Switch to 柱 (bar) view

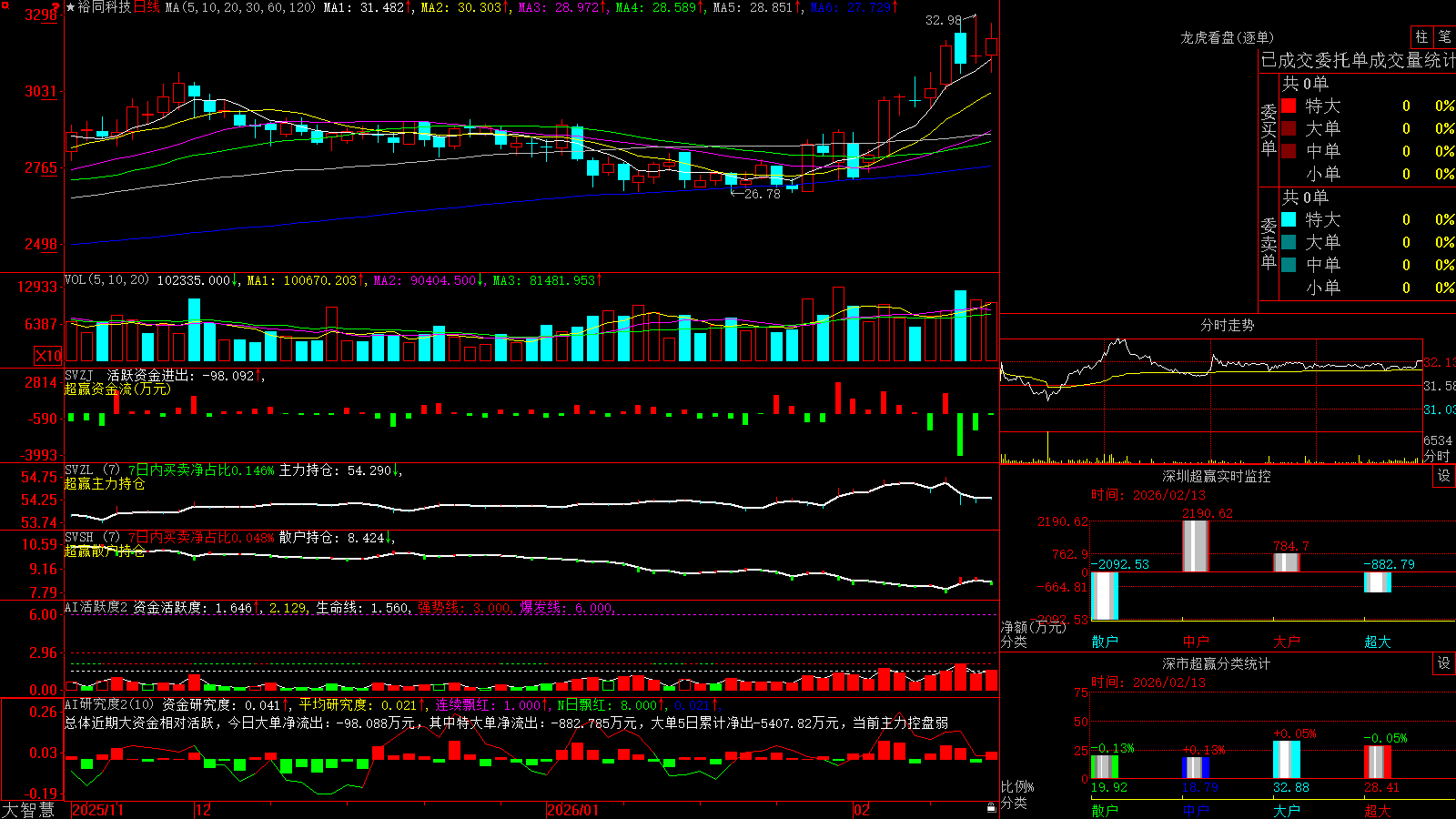coord(1421,36)
